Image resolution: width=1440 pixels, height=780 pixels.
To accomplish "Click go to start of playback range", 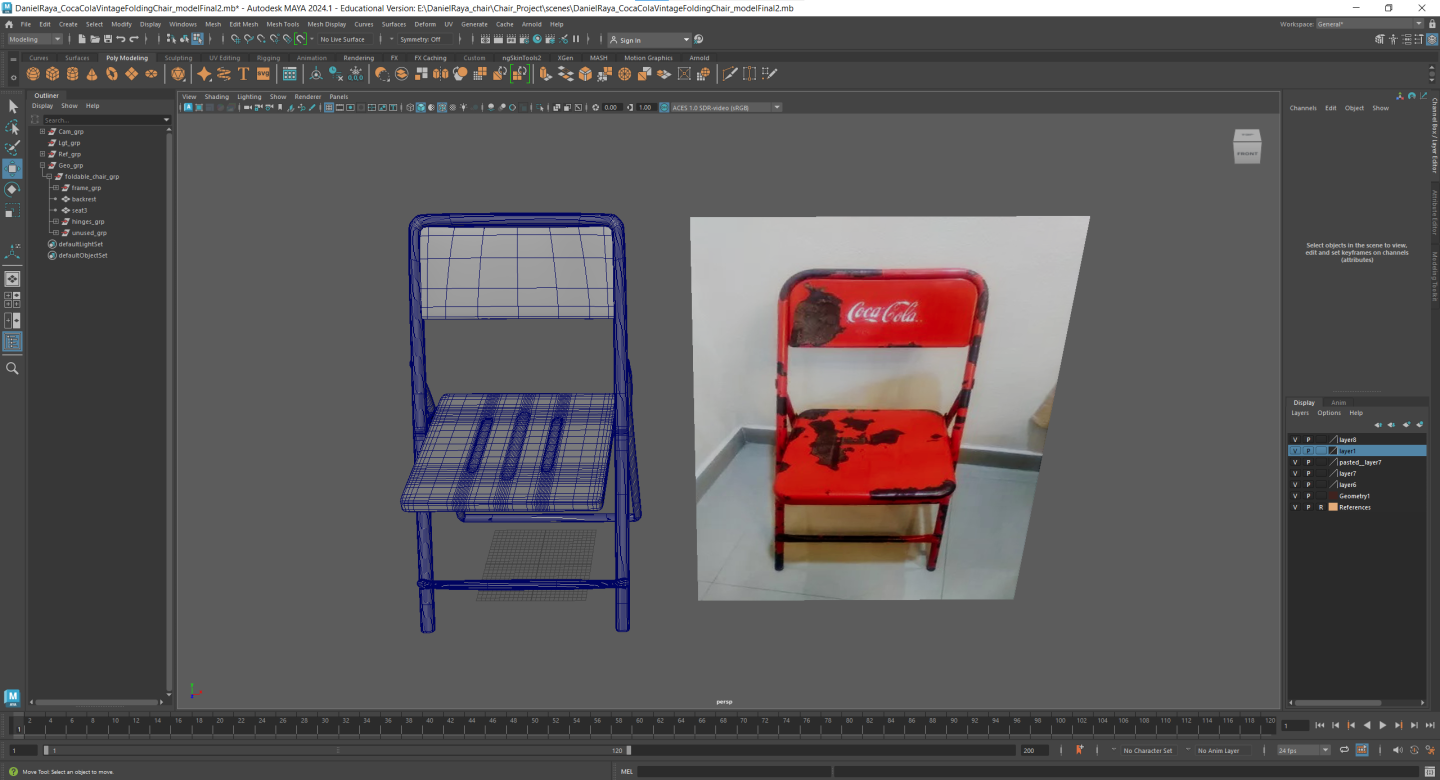I will (x=1320, y=725).
